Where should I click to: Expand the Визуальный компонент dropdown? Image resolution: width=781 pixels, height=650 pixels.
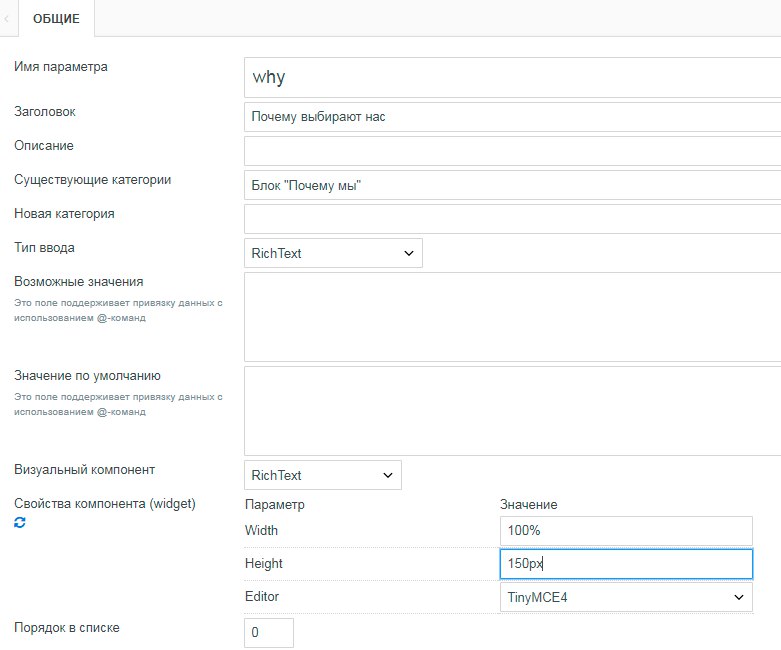click(323, 475)
